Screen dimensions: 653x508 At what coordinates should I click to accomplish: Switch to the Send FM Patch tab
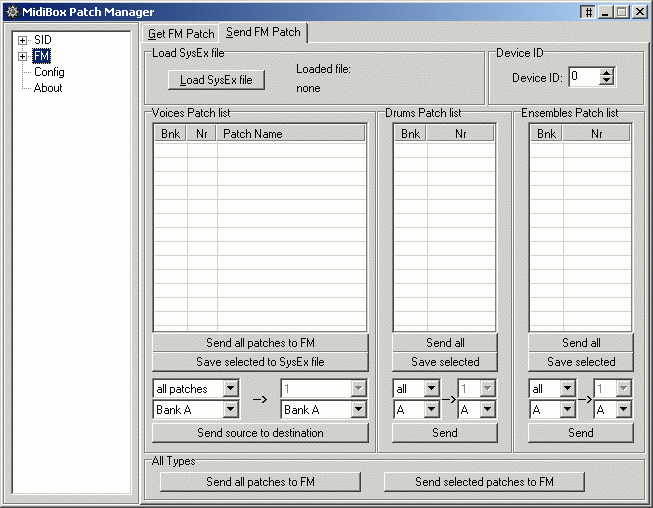[263, 32]
